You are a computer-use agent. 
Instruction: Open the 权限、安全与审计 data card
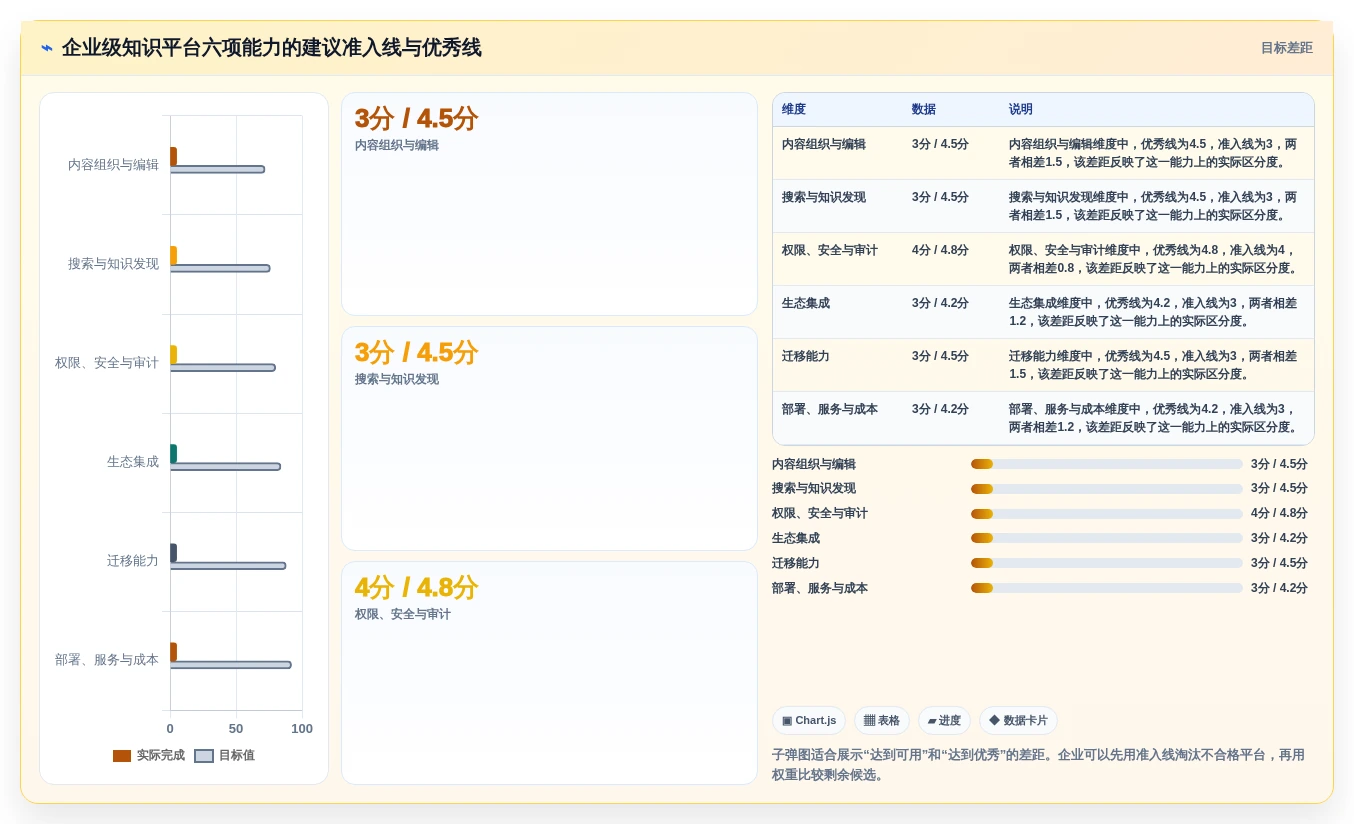coord(549,673)
